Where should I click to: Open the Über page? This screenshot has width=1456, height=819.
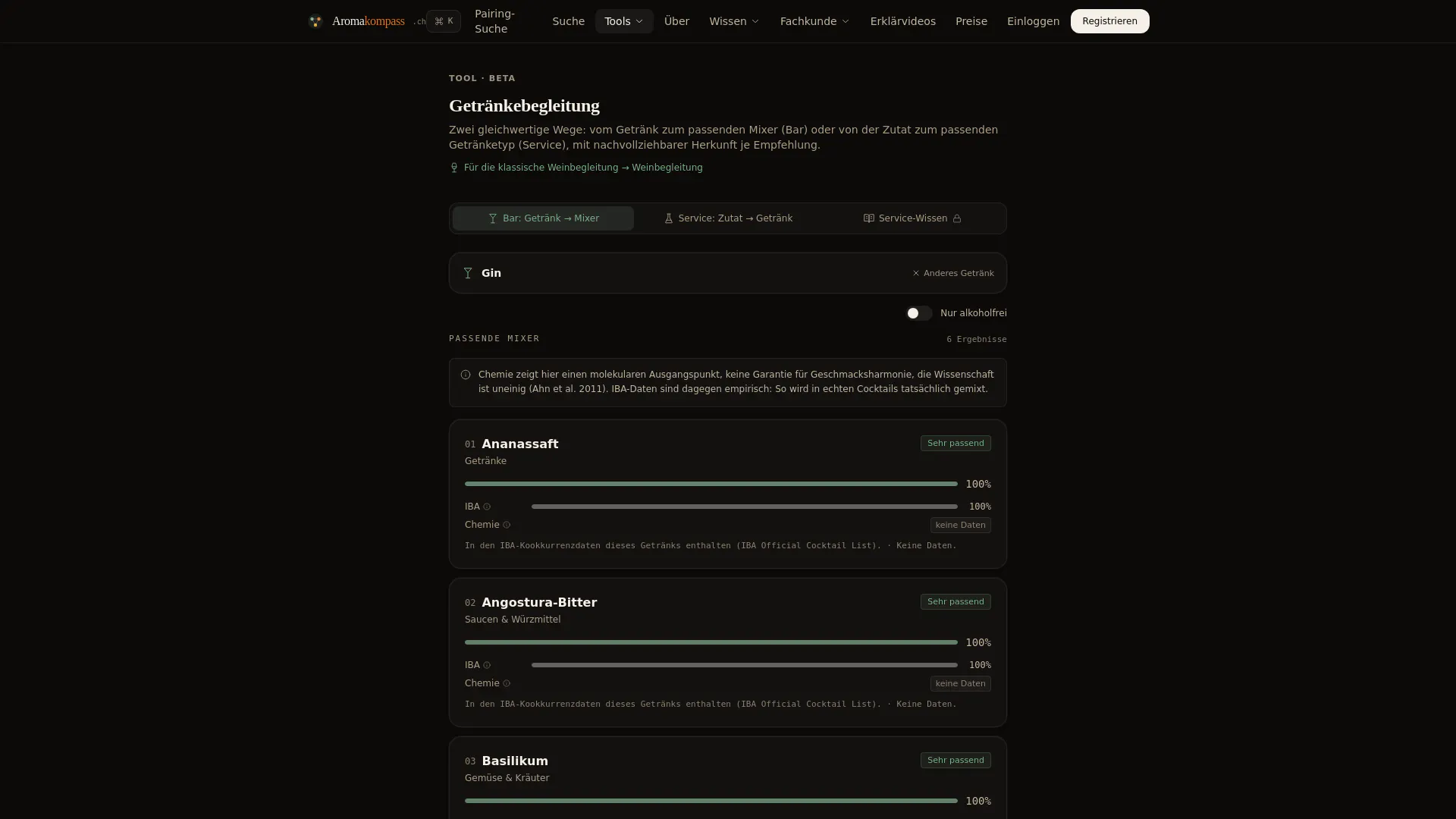(676, 21)
